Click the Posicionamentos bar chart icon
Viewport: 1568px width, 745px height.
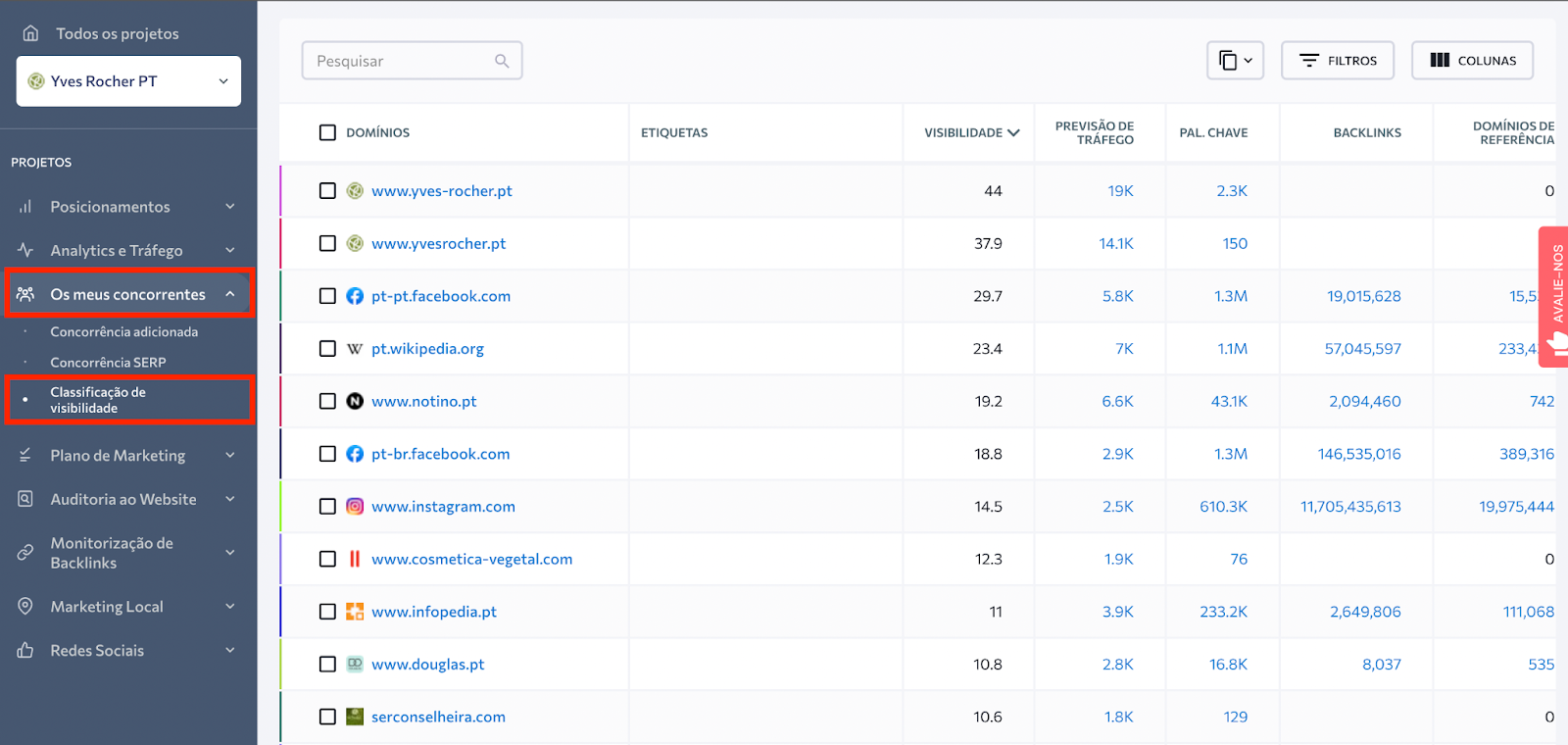coord(25,207)
